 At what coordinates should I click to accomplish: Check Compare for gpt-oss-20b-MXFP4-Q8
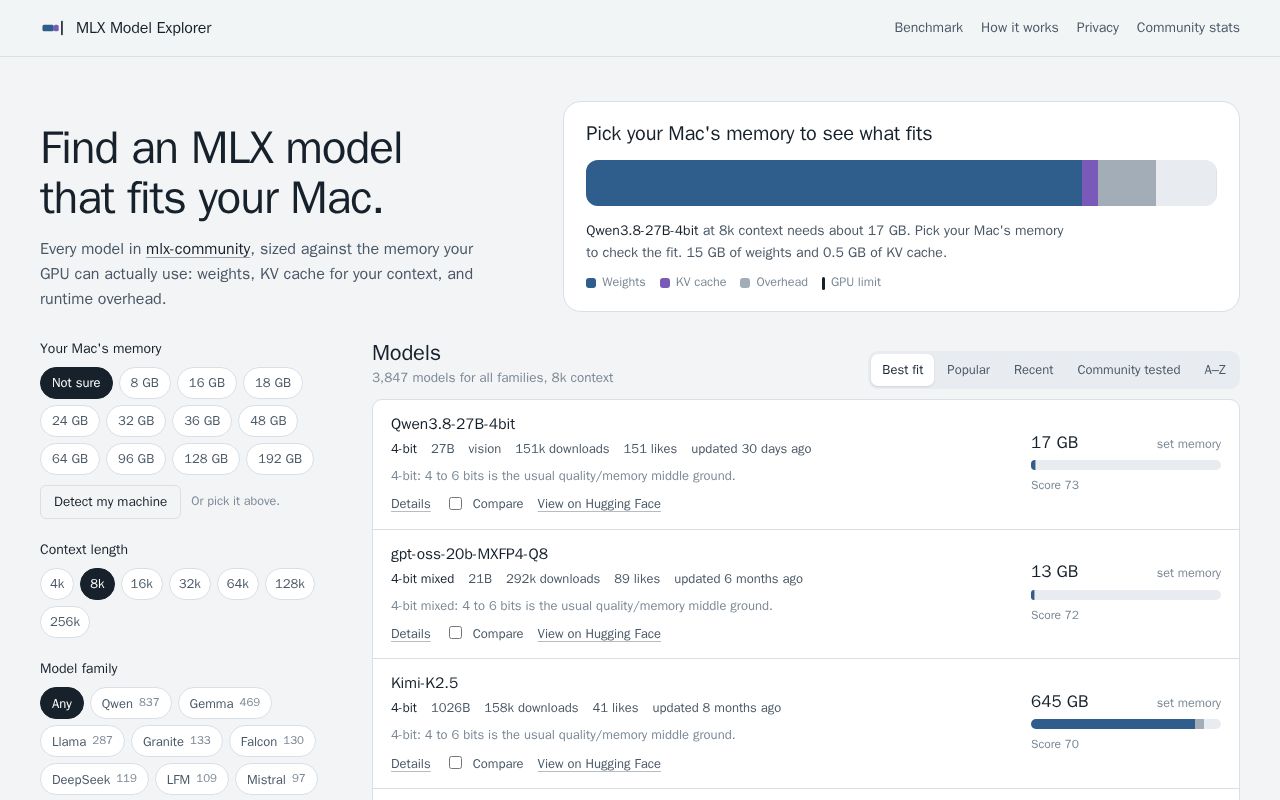point(455,632)
